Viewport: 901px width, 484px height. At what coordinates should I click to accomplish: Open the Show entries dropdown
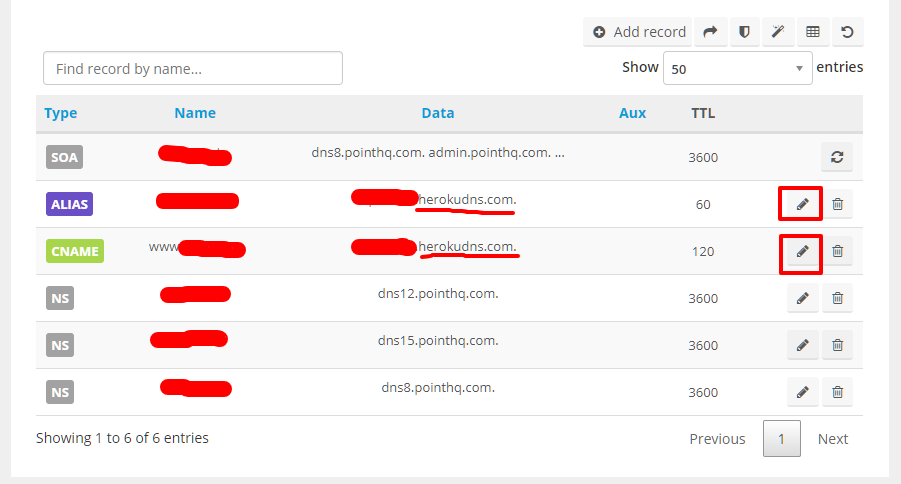(x=737, y=68)
